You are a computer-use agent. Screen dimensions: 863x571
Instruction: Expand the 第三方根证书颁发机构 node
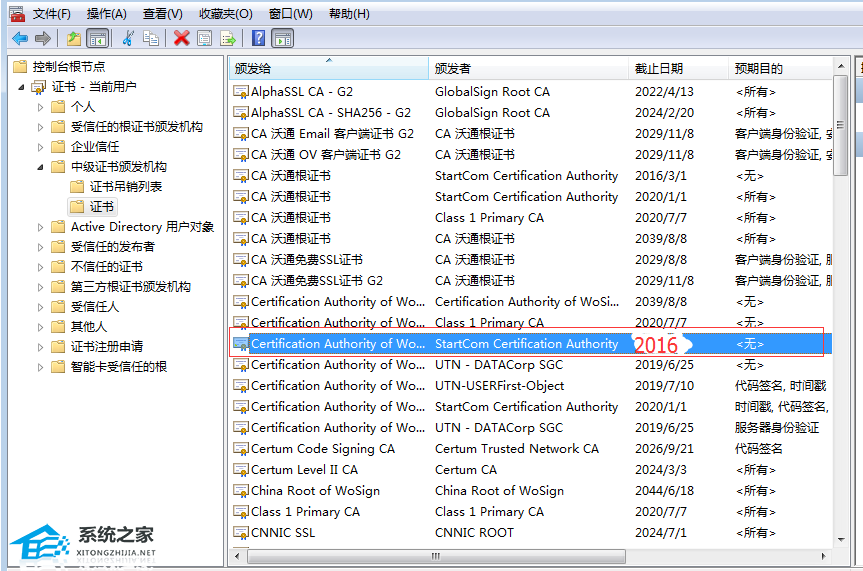pos(40,287)
